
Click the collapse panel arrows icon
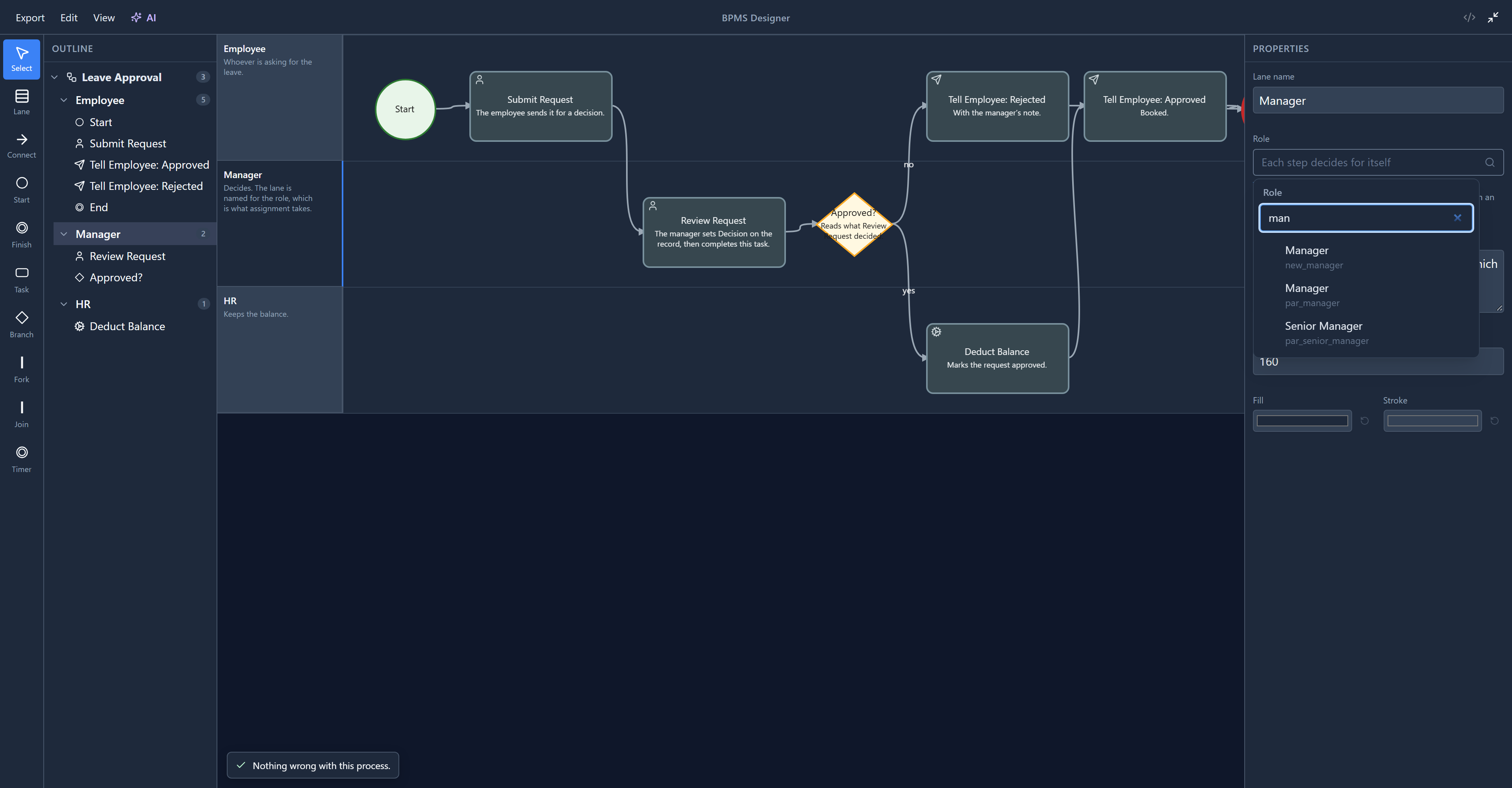pyautogui.click(x=1493, y=18)
